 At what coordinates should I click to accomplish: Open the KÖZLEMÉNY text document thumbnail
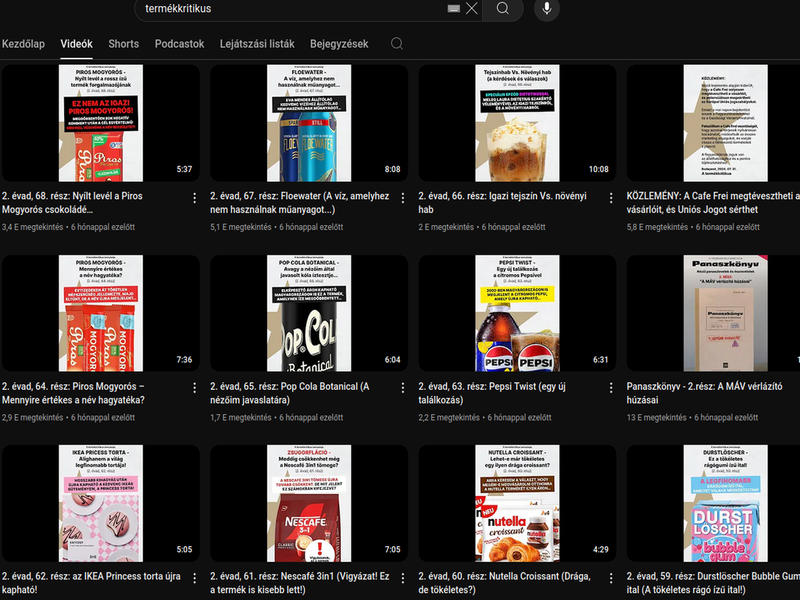[x=713, y=123]
